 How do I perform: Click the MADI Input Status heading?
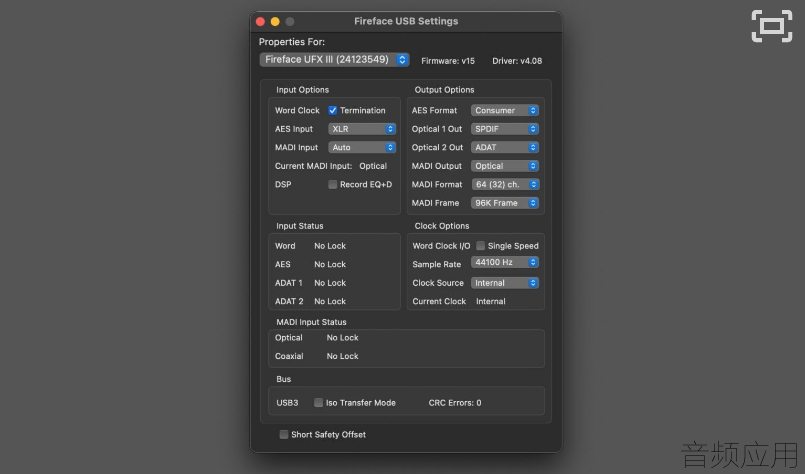(x=311, y=322)
